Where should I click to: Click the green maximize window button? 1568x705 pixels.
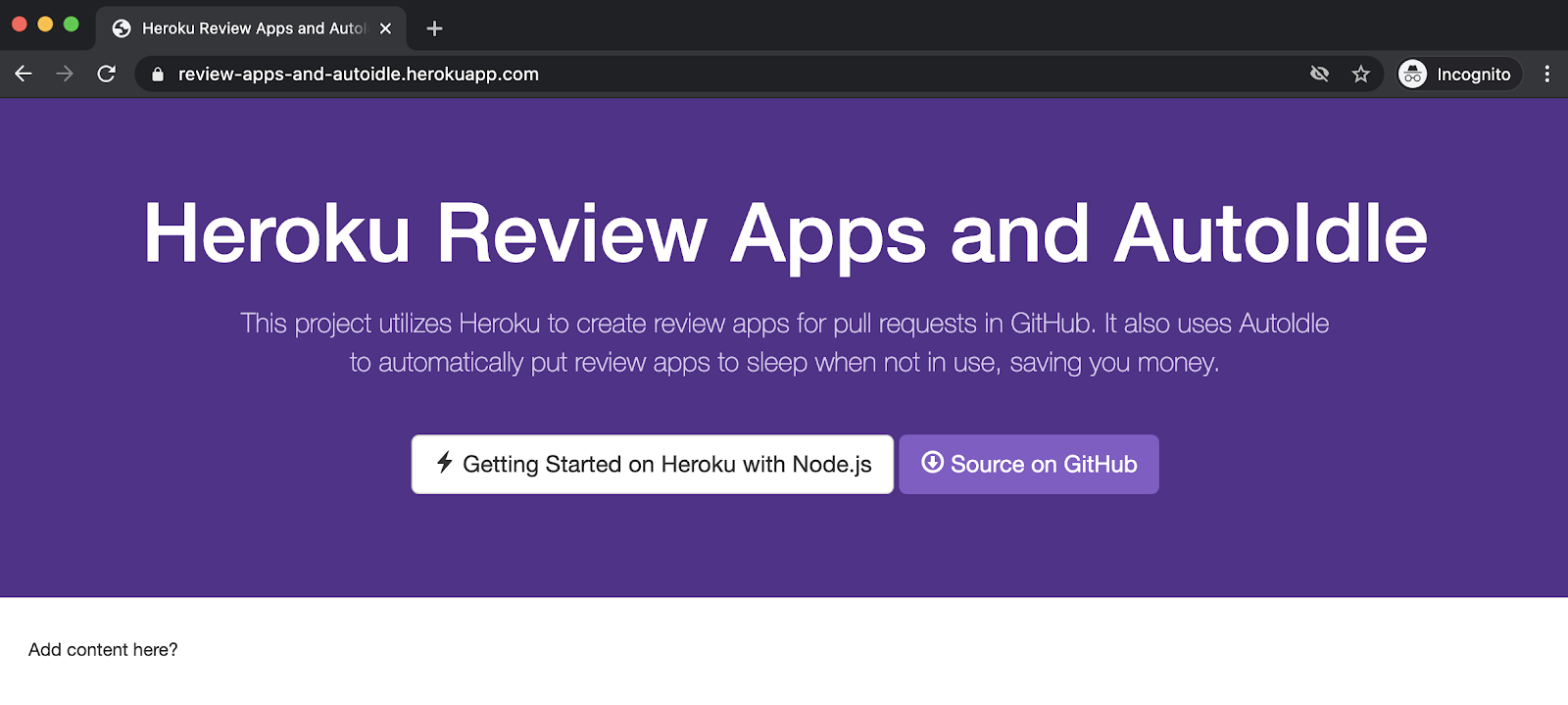[x=71, y=25]
